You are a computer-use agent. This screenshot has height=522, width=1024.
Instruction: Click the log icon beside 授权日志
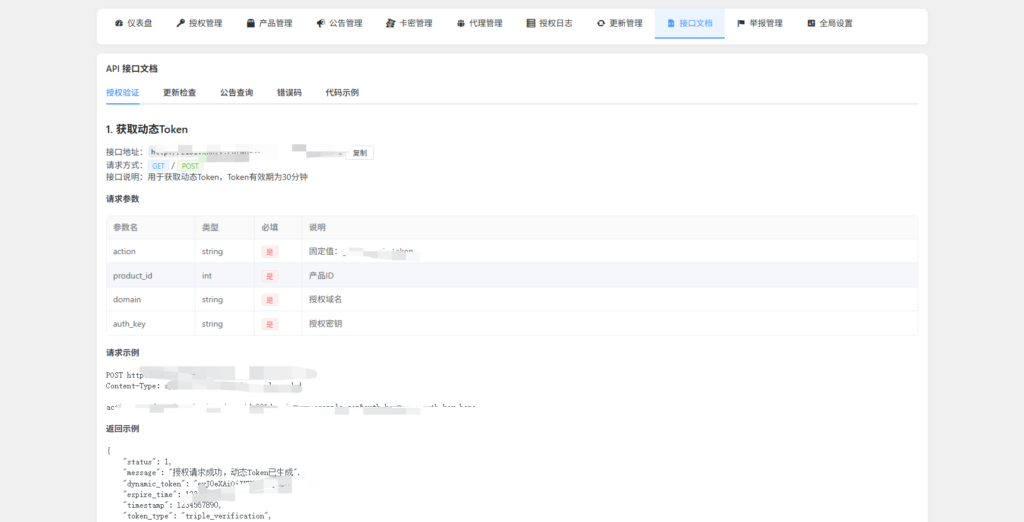pos(531,23)
